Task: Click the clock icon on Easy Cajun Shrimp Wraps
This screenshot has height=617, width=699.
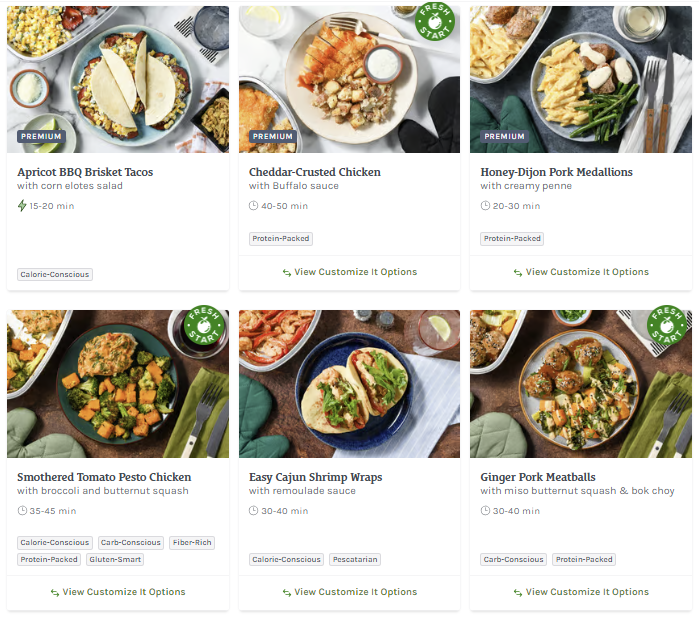Action: pyautogui.click(x=253, y=511)
